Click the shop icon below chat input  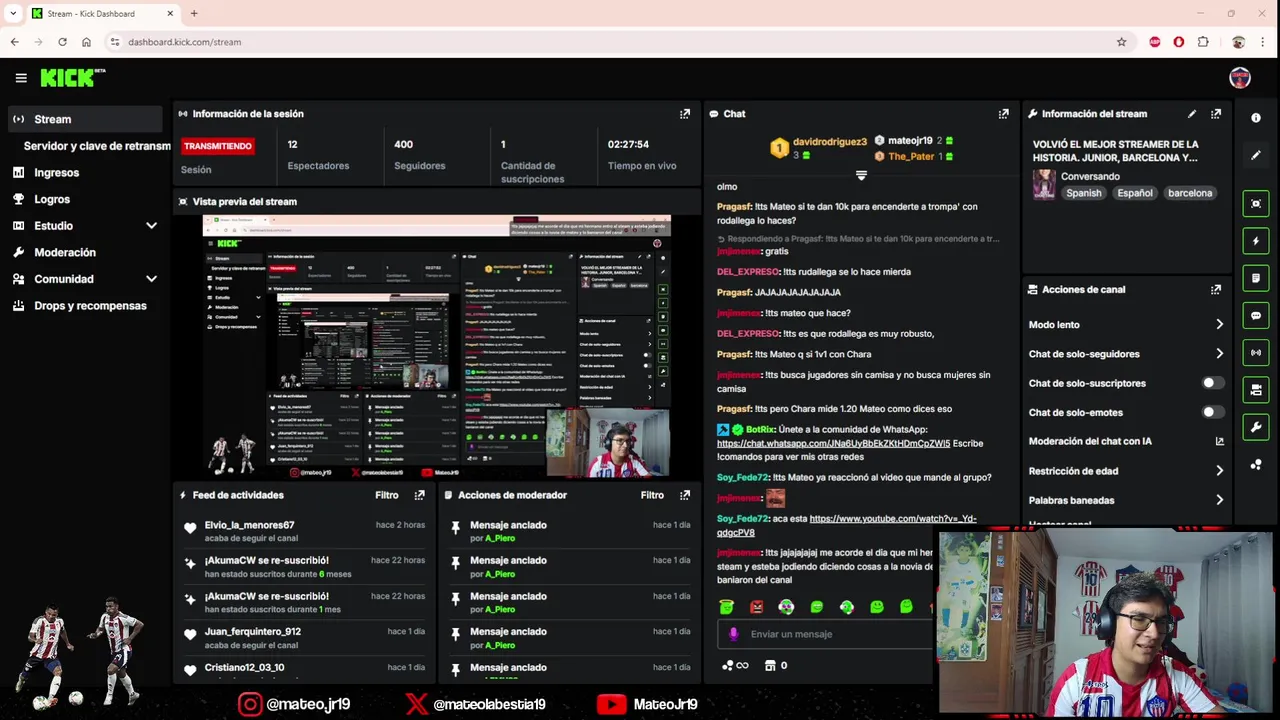click(x=770, y=665)
